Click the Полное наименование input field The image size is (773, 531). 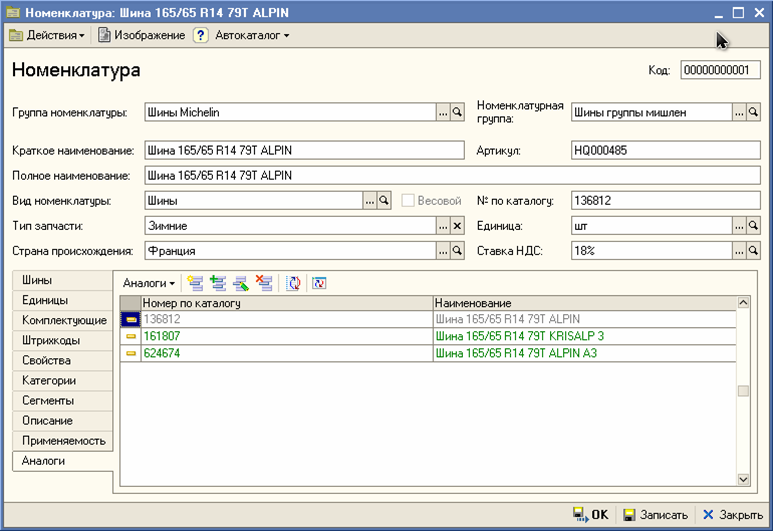[452, 176]
